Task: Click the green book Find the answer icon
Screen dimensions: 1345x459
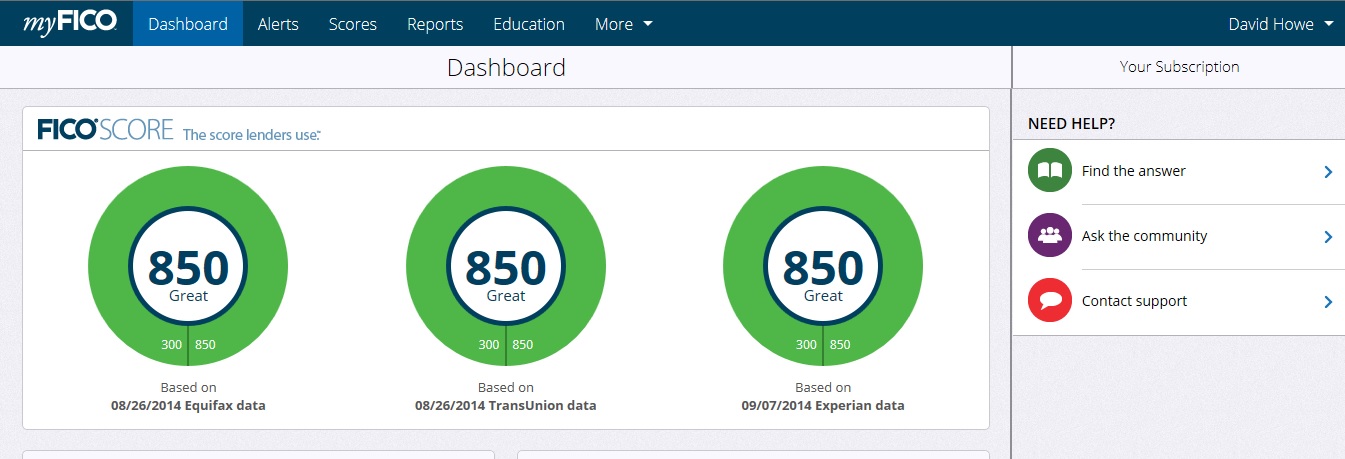Action: click(x=1049, y=171)
